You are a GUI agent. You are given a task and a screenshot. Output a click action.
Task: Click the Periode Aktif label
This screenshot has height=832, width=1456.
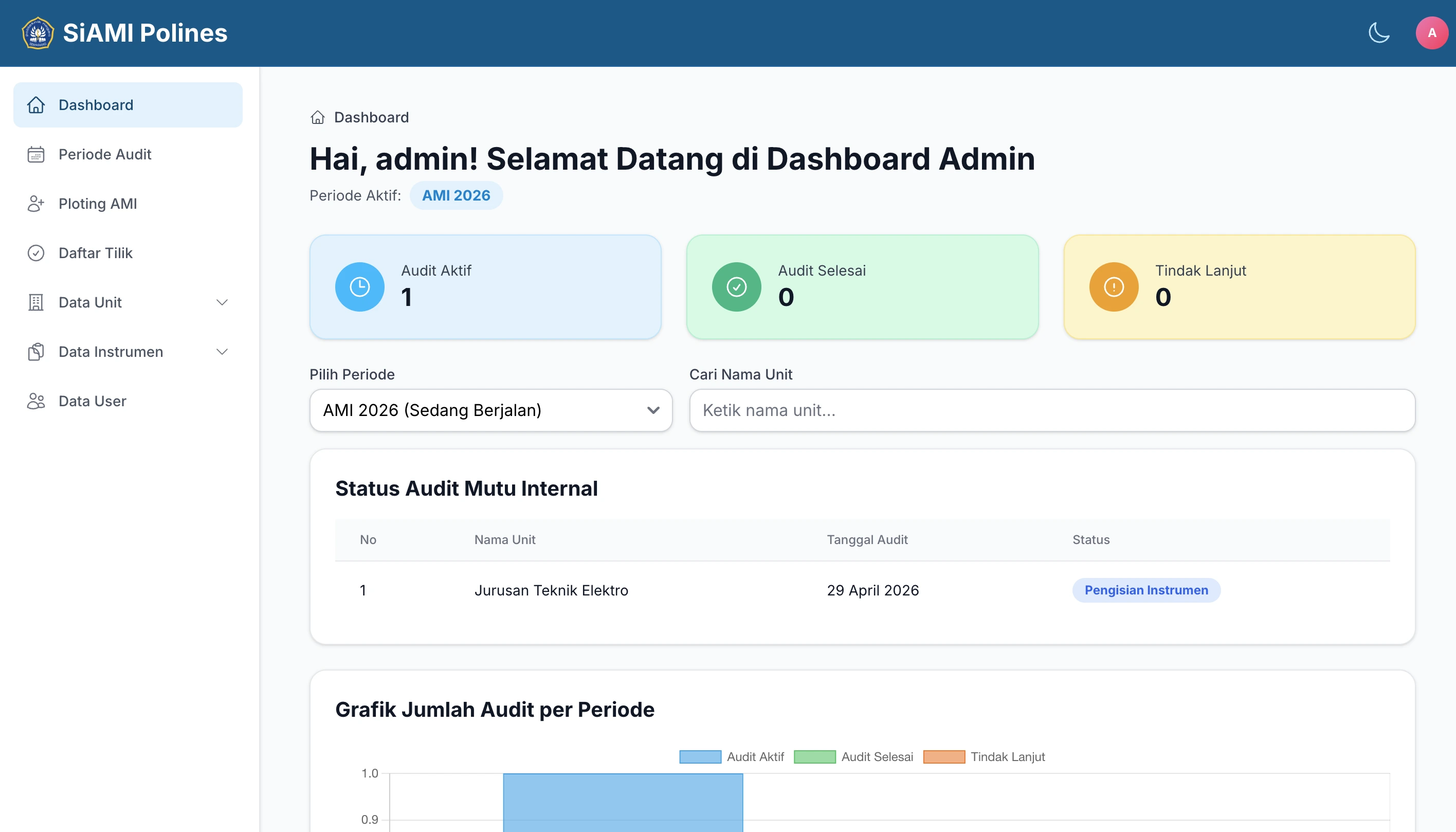(x=355, y=195)
